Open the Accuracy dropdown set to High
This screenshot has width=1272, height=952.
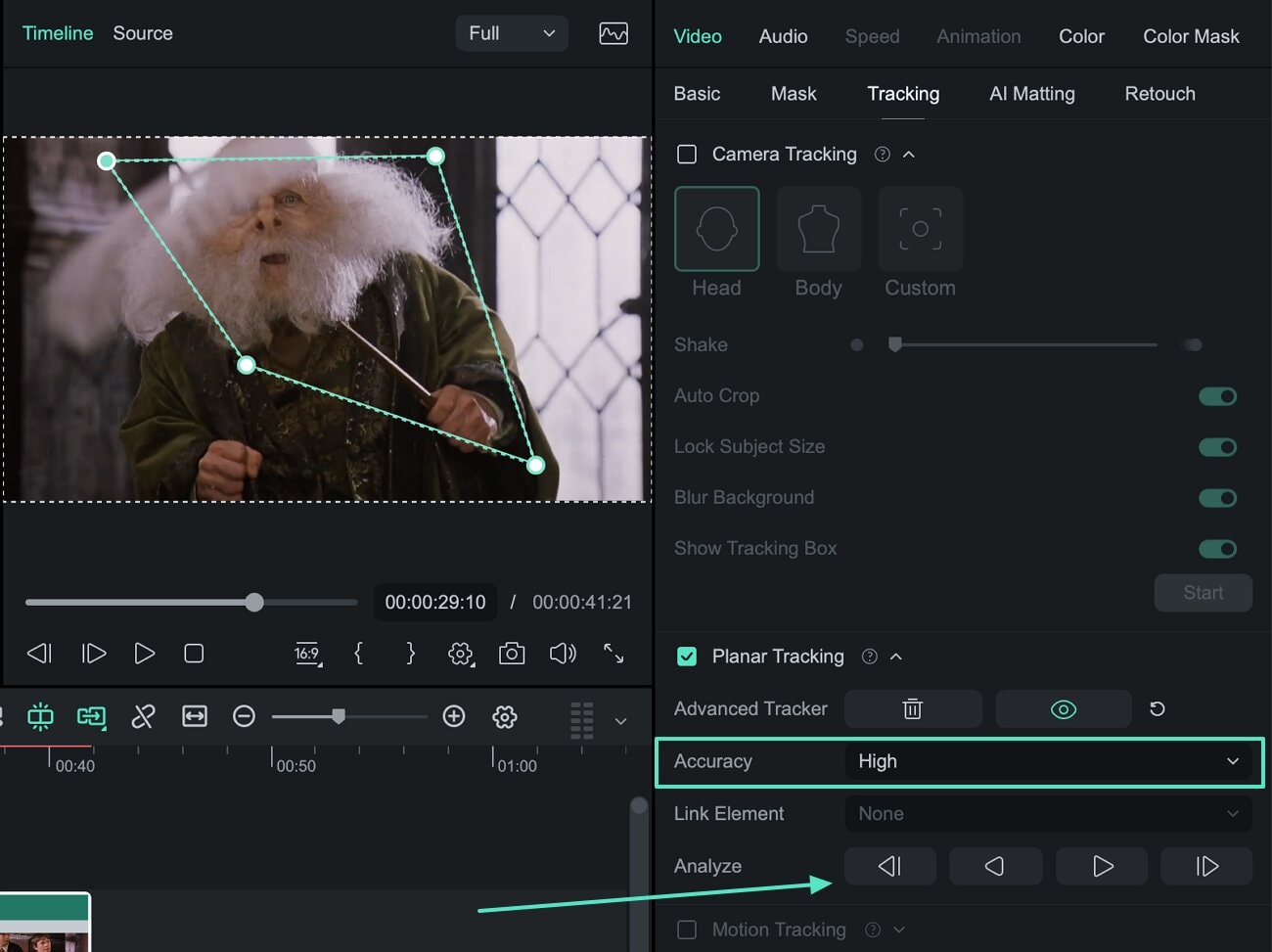(1048, 761)
